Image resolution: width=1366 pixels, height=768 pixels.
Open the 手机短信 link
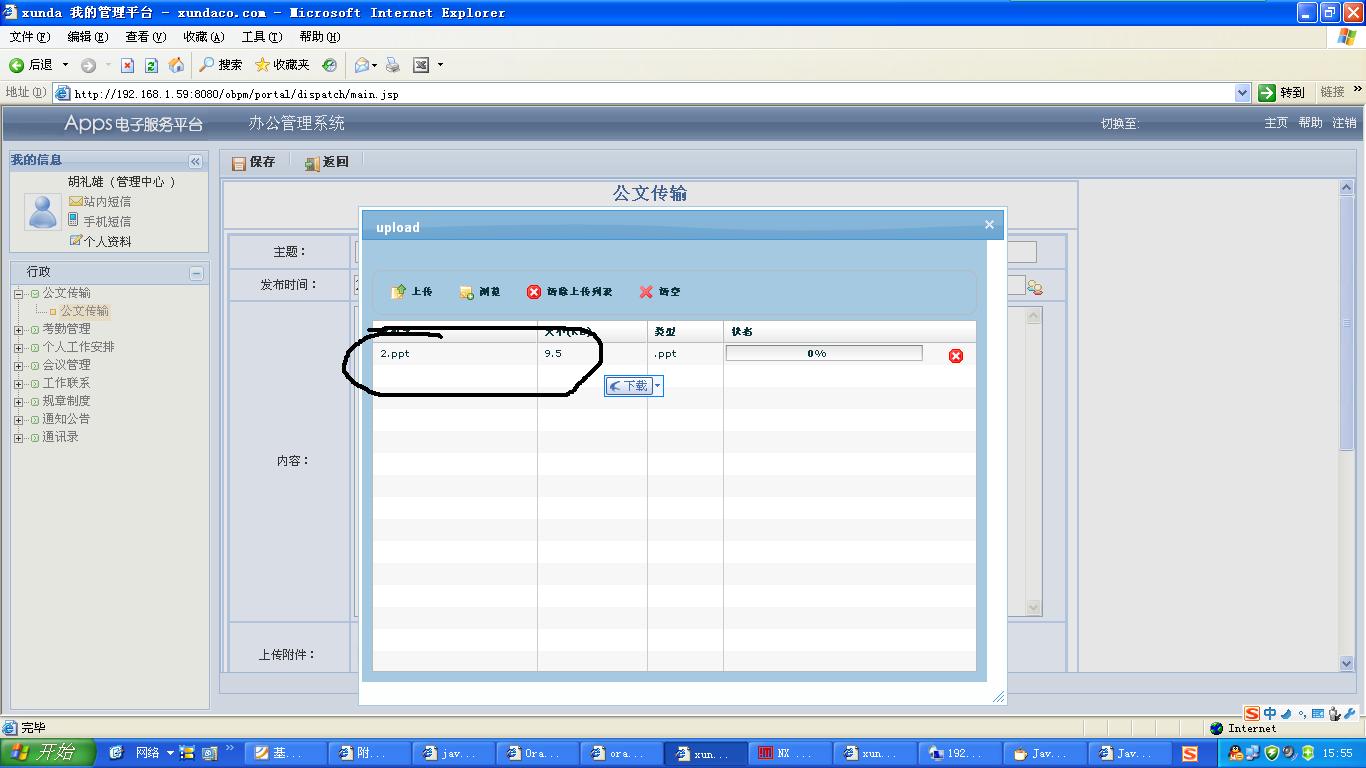[x=107, y=222]
